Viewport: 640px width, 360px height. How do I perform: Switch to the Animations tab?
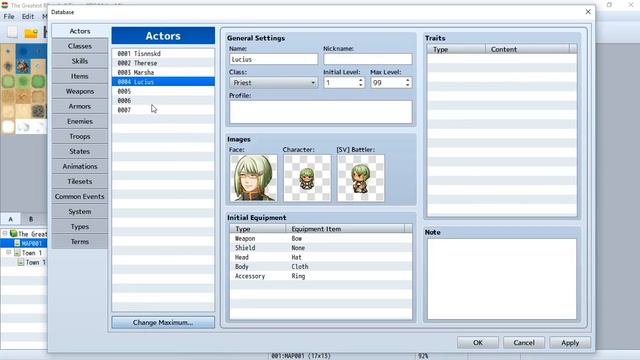coord(80,167)
